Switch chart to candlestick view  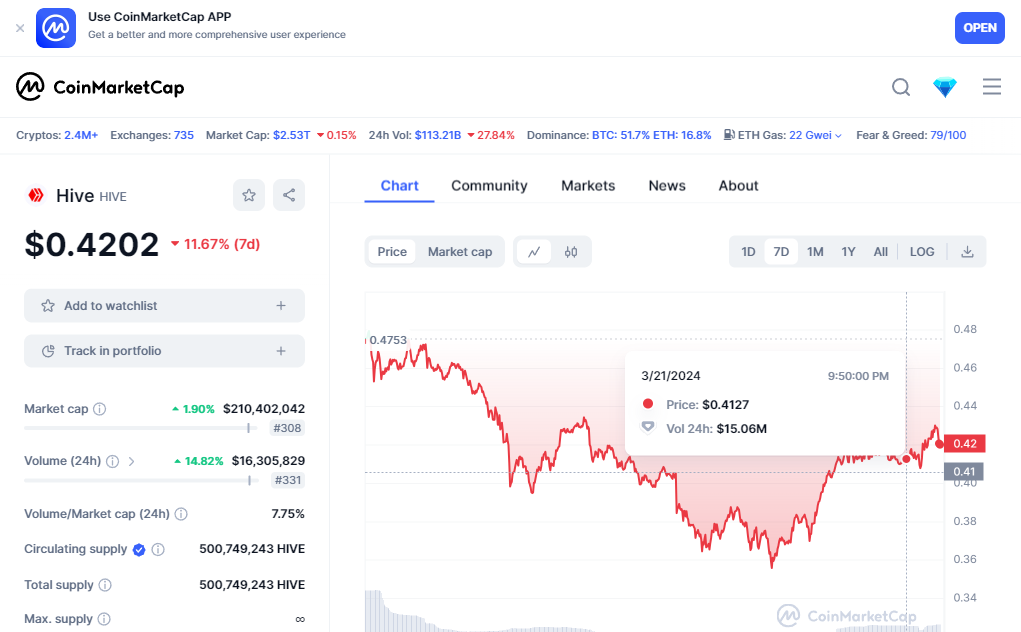[x=571, y=252]
